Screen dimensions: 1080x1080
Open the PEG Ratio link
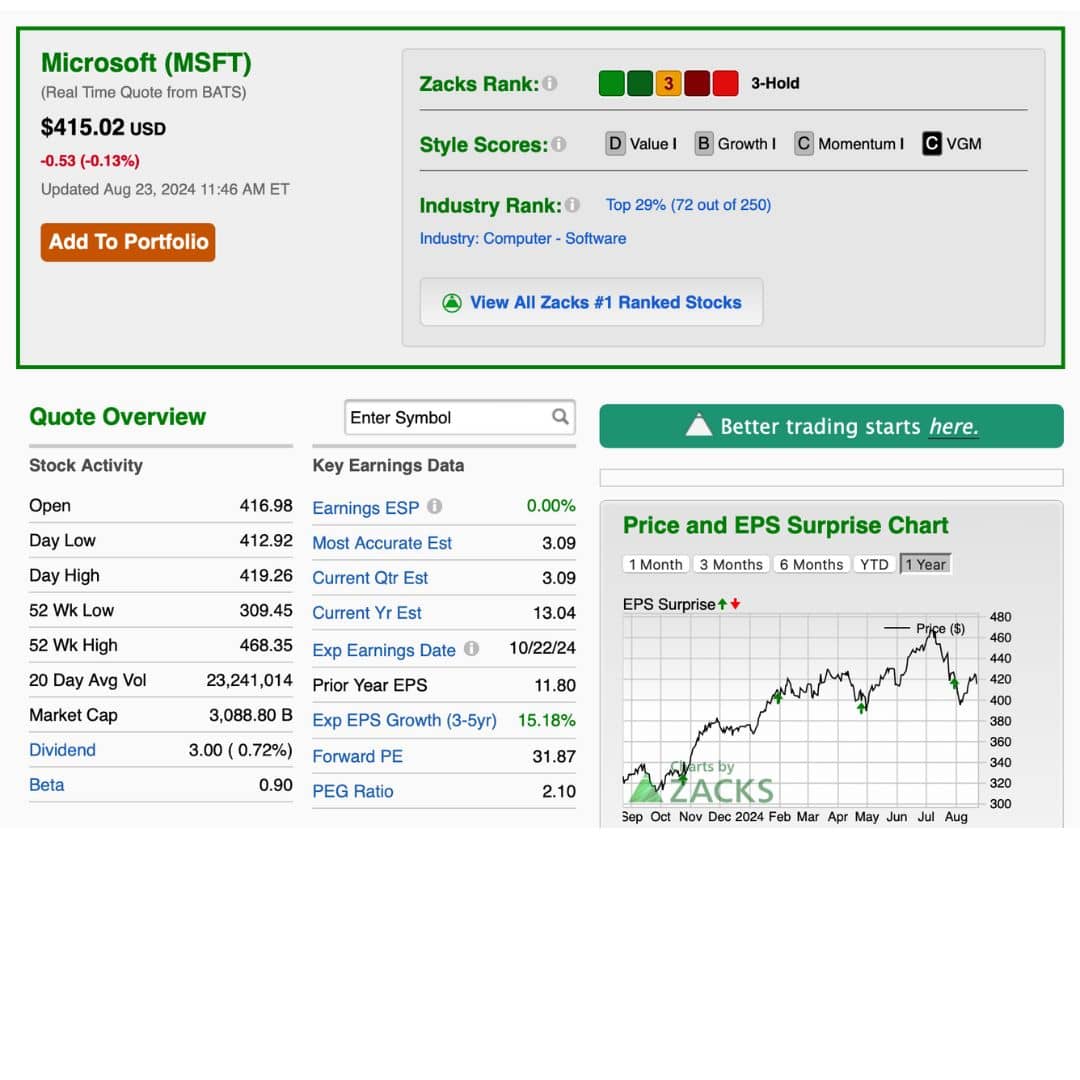pos(353,791)
